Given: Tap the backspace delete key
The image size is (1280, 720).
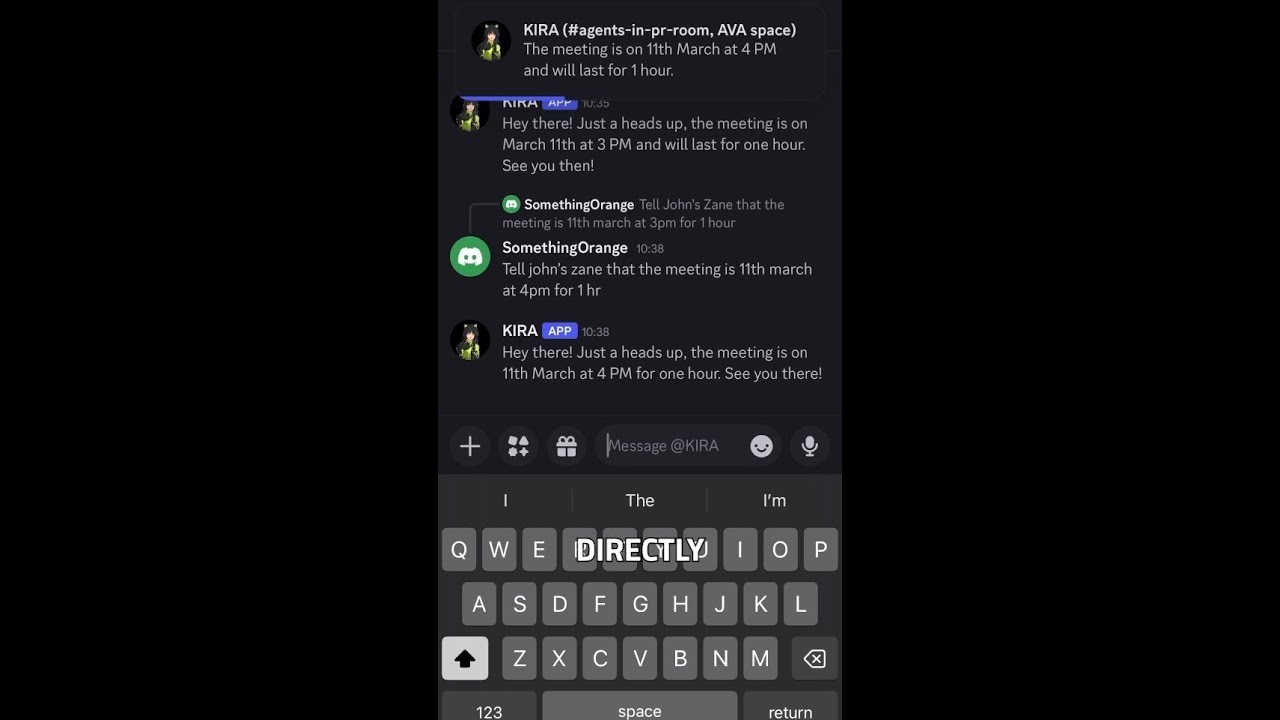Looking at the screenshot, I should point(815,658).
